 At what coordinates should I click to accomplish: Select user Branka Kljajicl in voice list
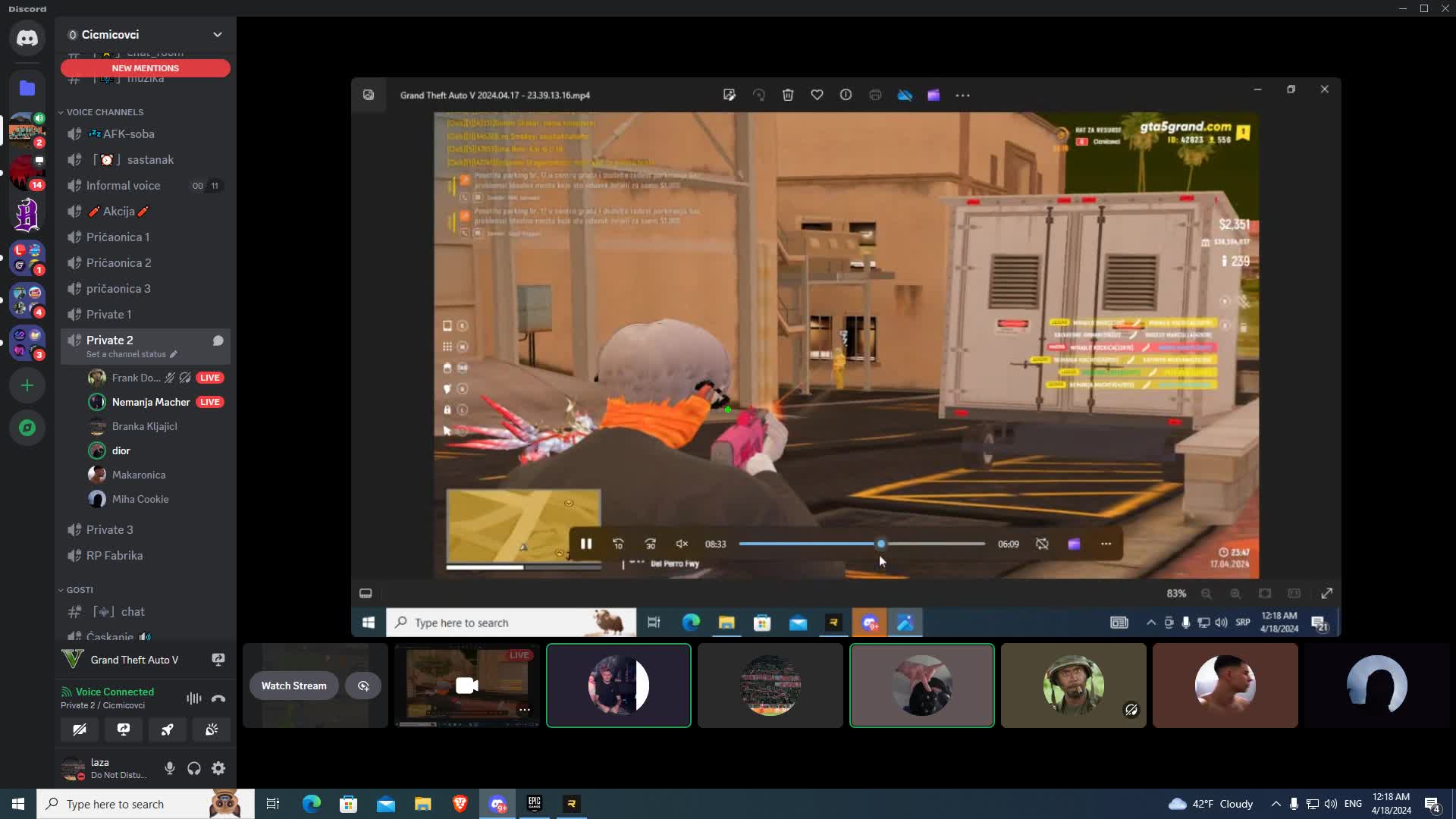coord(157,426)
